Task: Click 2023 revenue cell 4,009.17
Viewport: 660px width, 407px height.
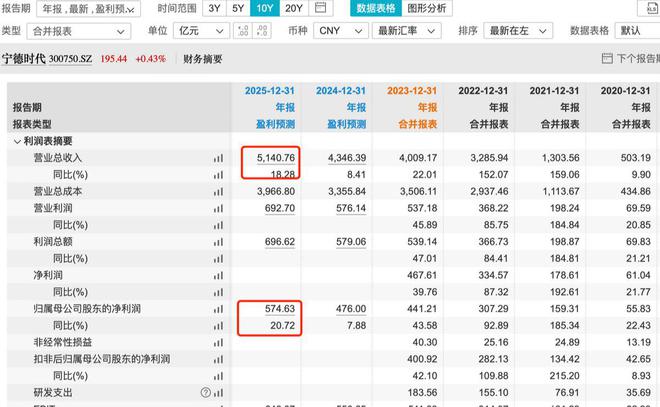Action: pos(418,158)
